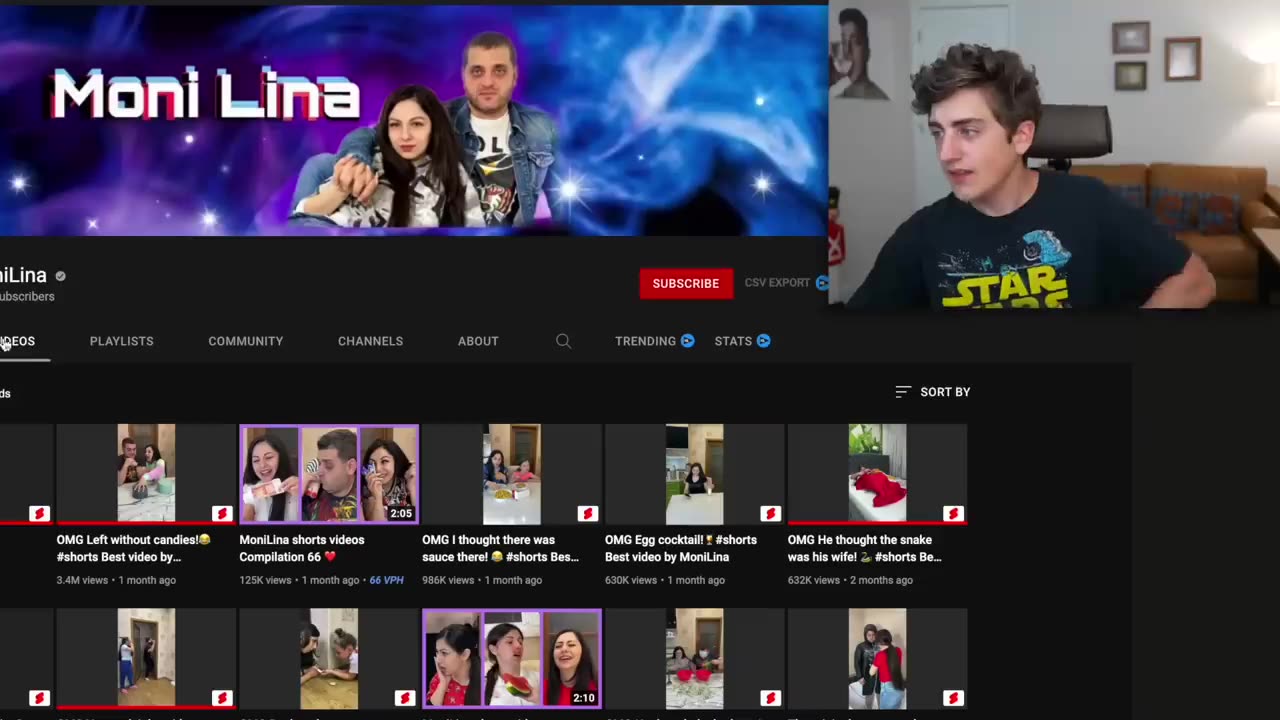Image resolution: width=1280 pixels, height=720 pixels.
Task: Click the blue arrow icon beside STATS
Action: click(764, 341)
